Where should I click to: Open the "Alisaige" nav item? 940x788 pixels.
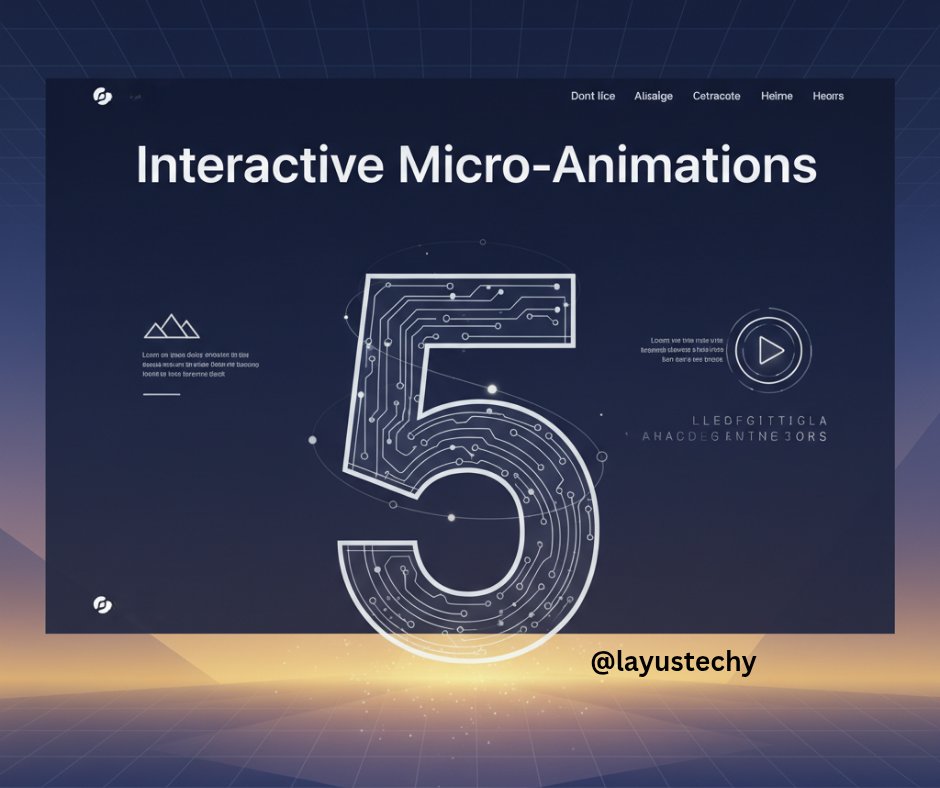[x=653, y=96]
